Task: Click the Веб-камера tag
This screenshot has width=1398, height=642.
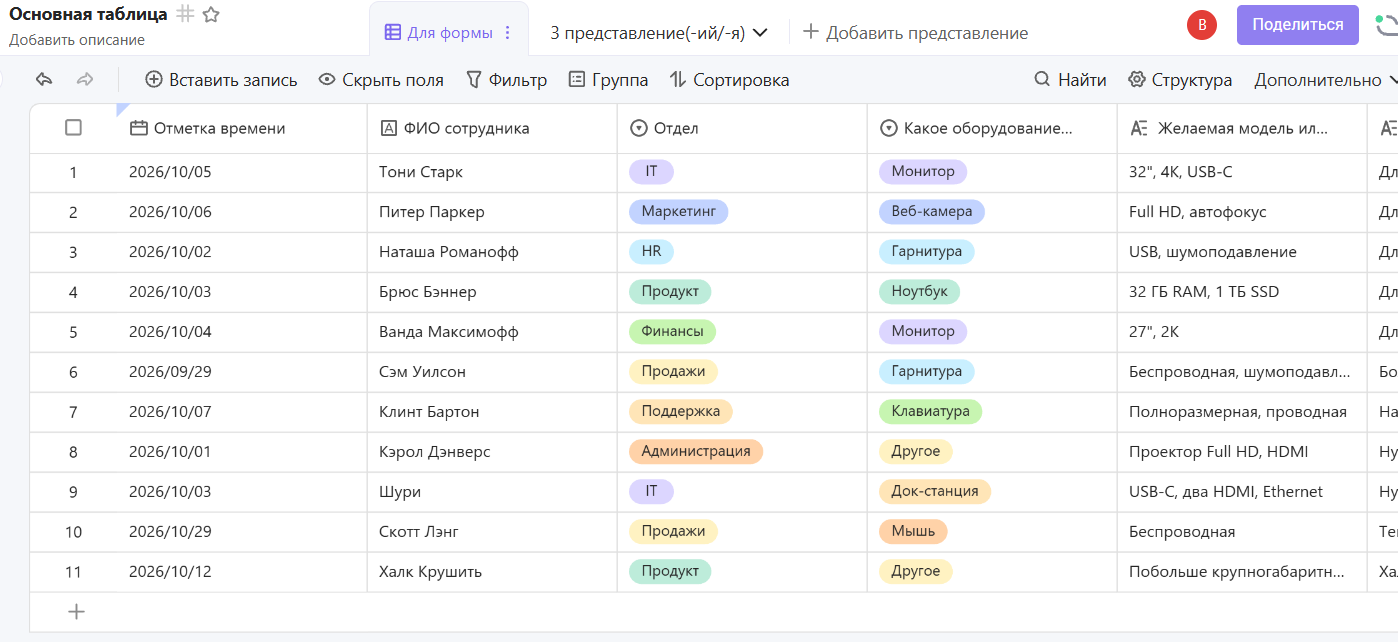Action: (x=932, y=211)
